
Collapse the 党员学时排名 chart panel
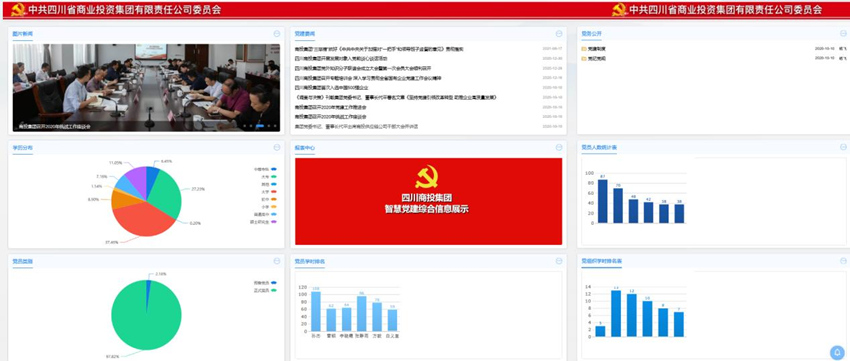(559, 261)
